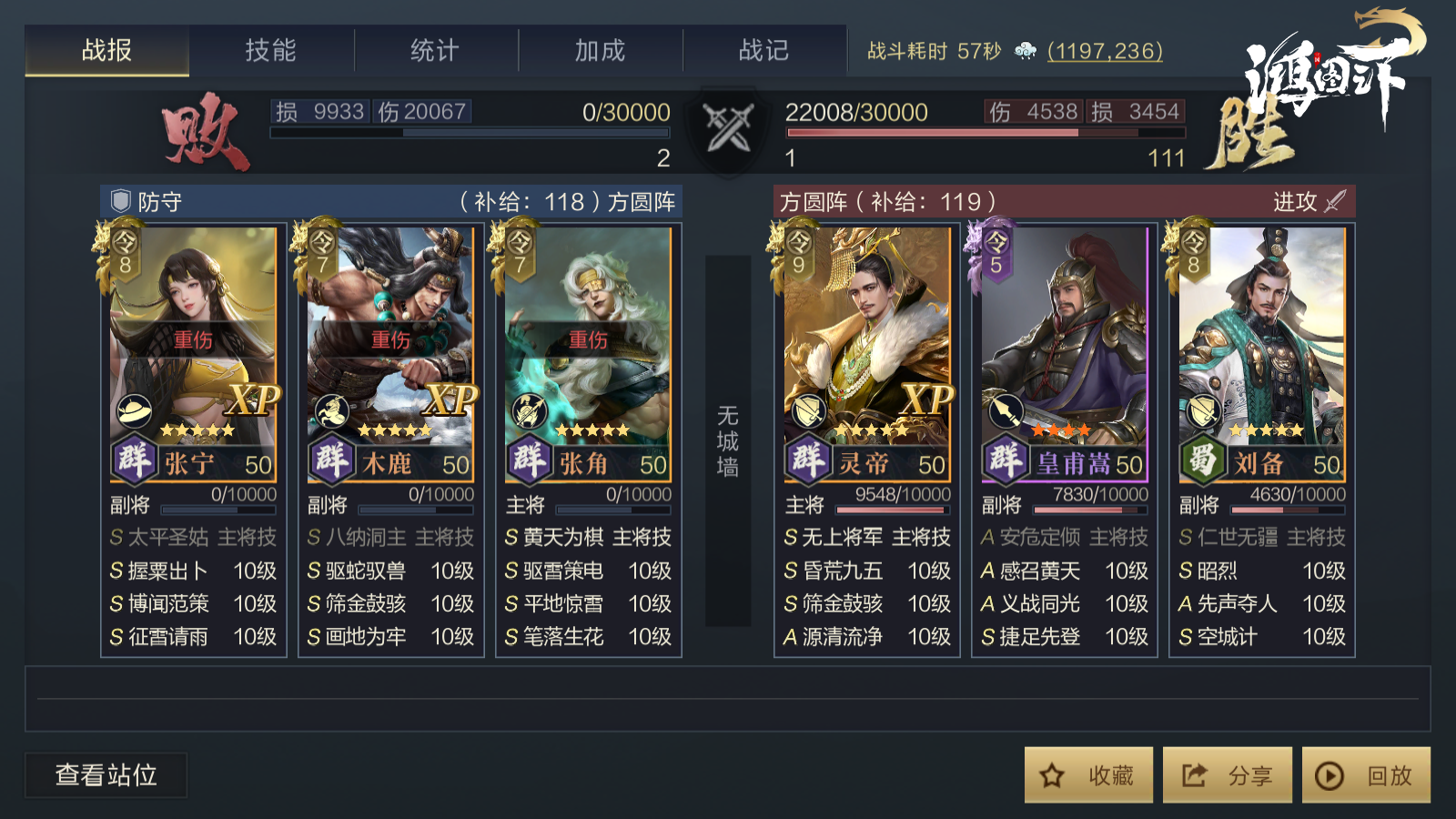This screenshot has height=819, width=1456.
Task: Select the 战记 tab
Action: click(763, 50)
